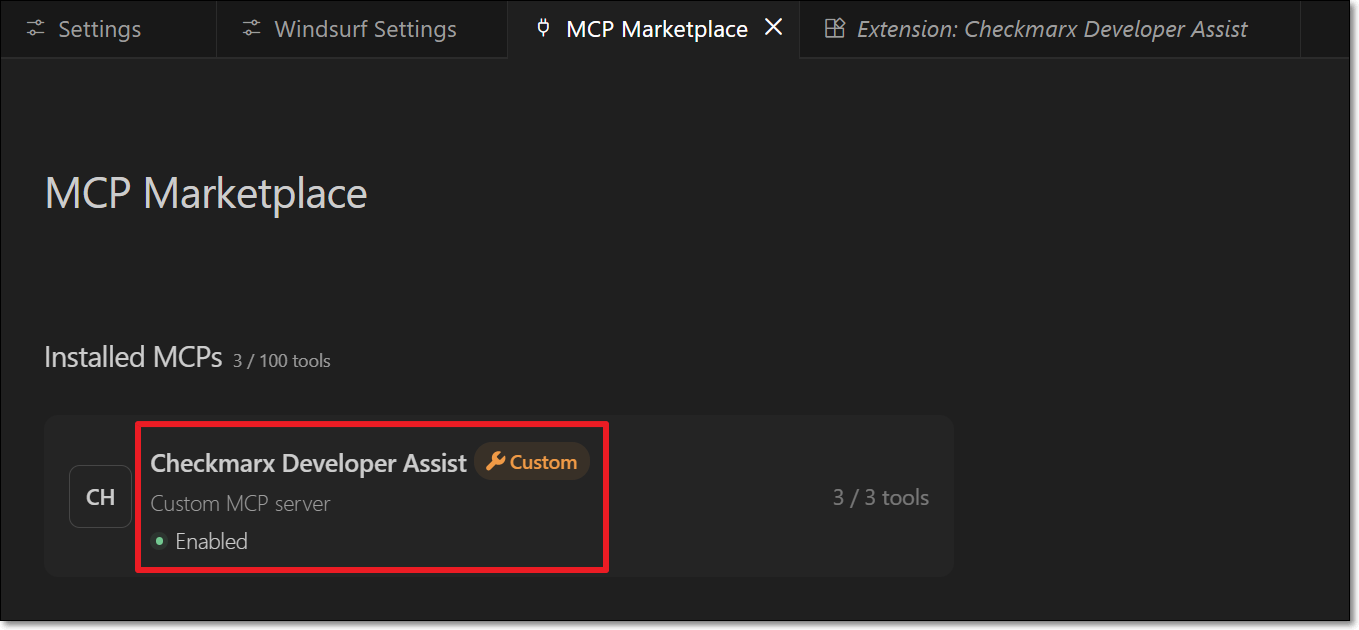Click the Enabled status text
Screen dimensions: 1359x630
(x=211, y=541)
